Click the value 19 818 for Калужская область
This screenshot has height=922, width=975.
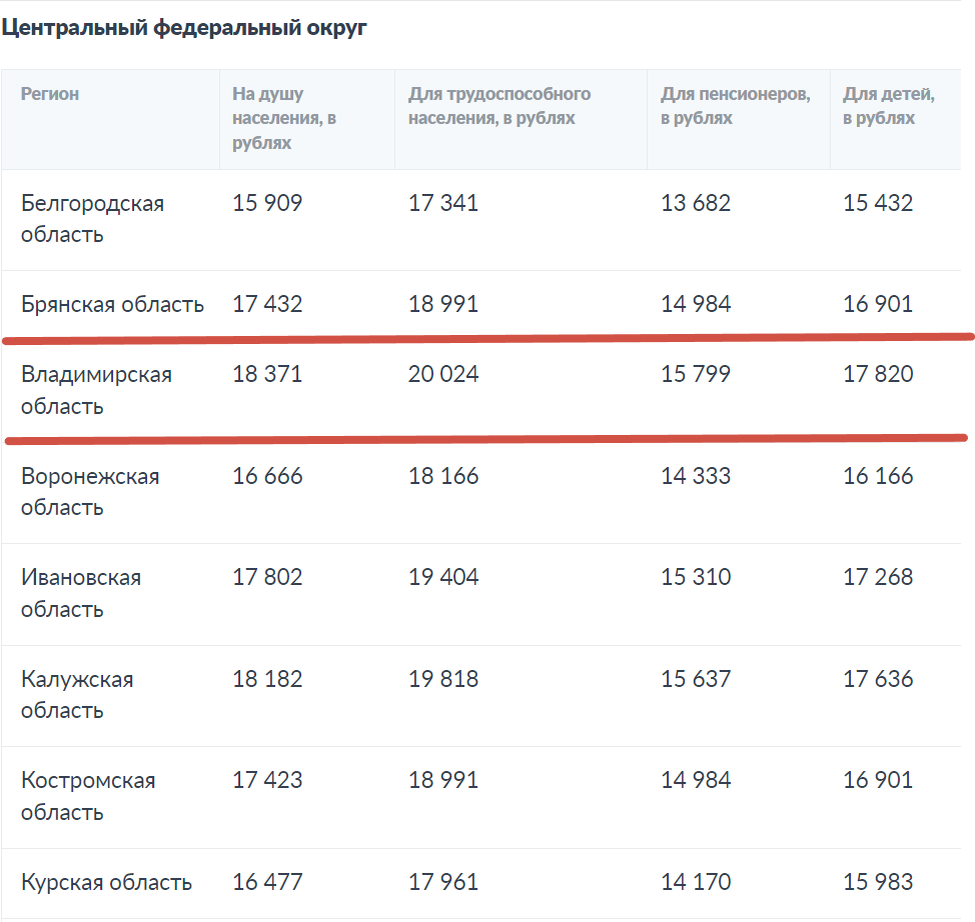[x=443, y=679]
